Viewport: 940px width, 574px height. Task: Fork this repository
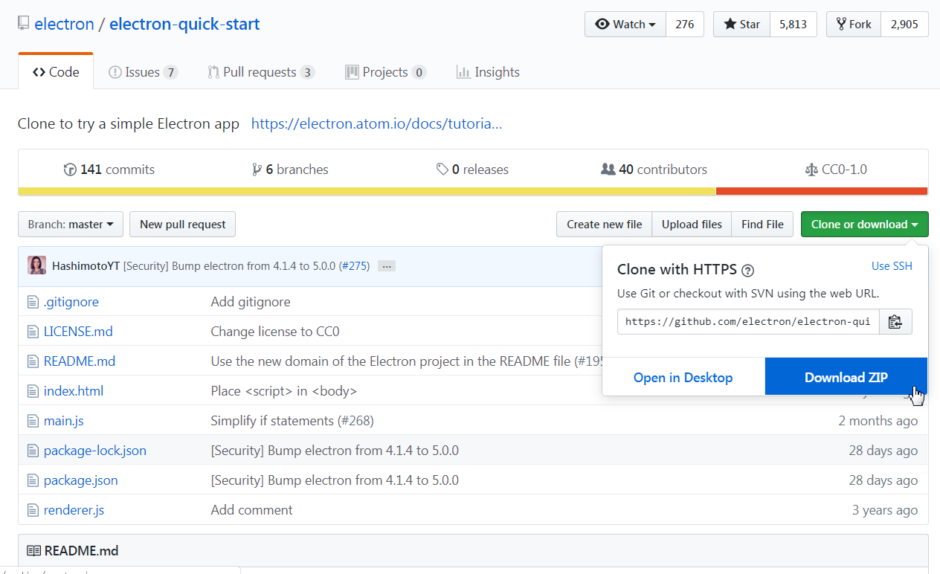(853, 24)
